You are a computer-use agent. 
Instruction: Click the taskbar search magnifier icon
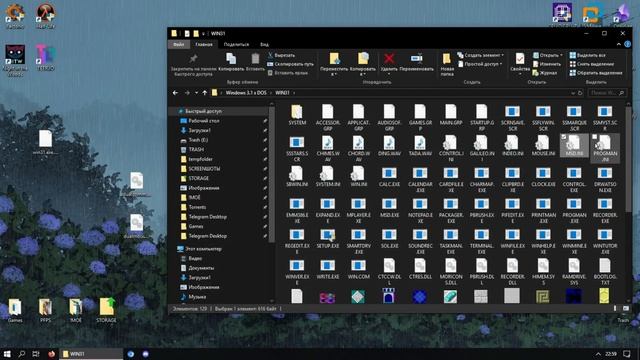coord(22,354)
